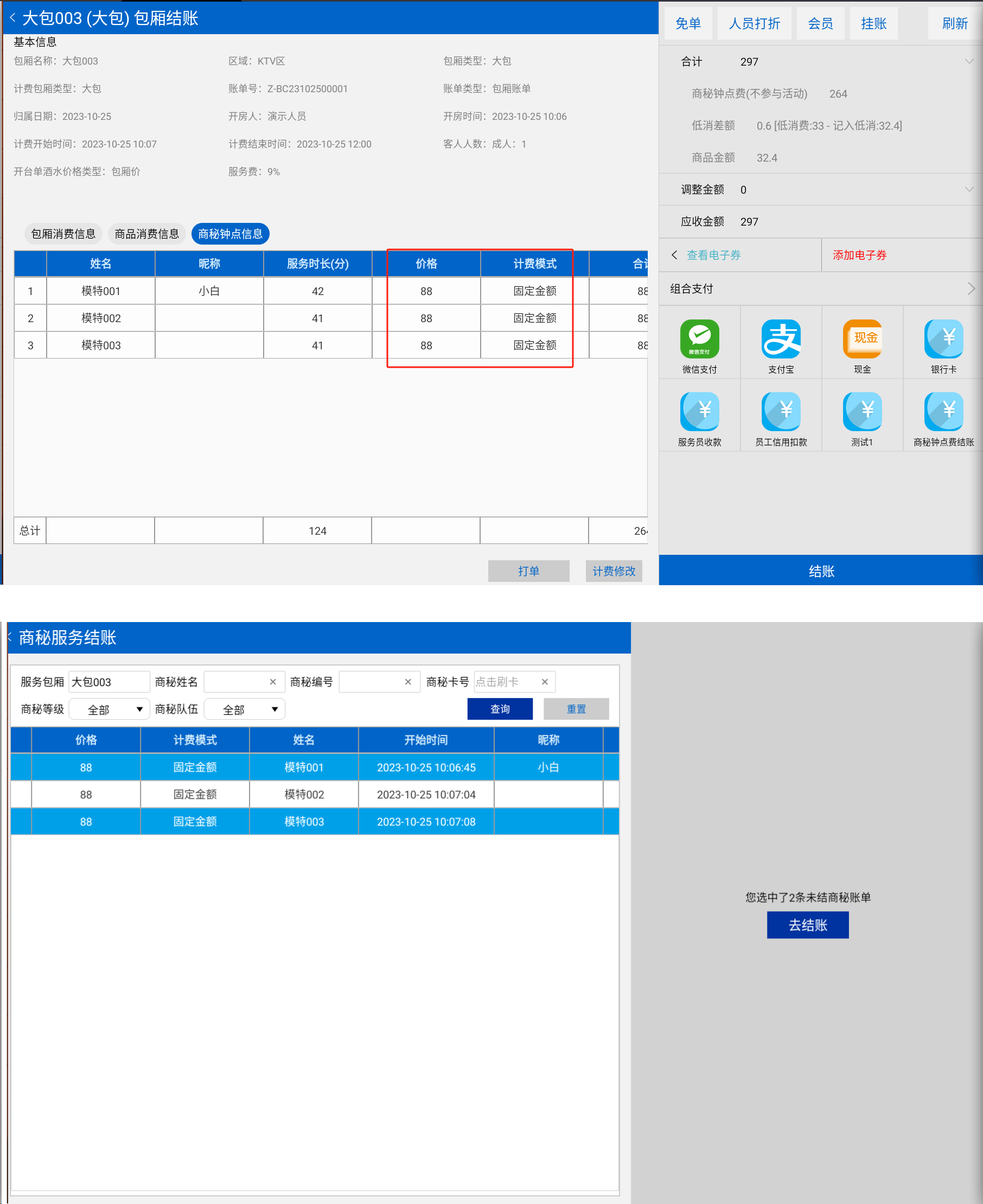The height and width of the screenshot is (1204, 983).
Task: Toggle row 模特001 in 商秘服务结账 list
Action: pos(315,767)
